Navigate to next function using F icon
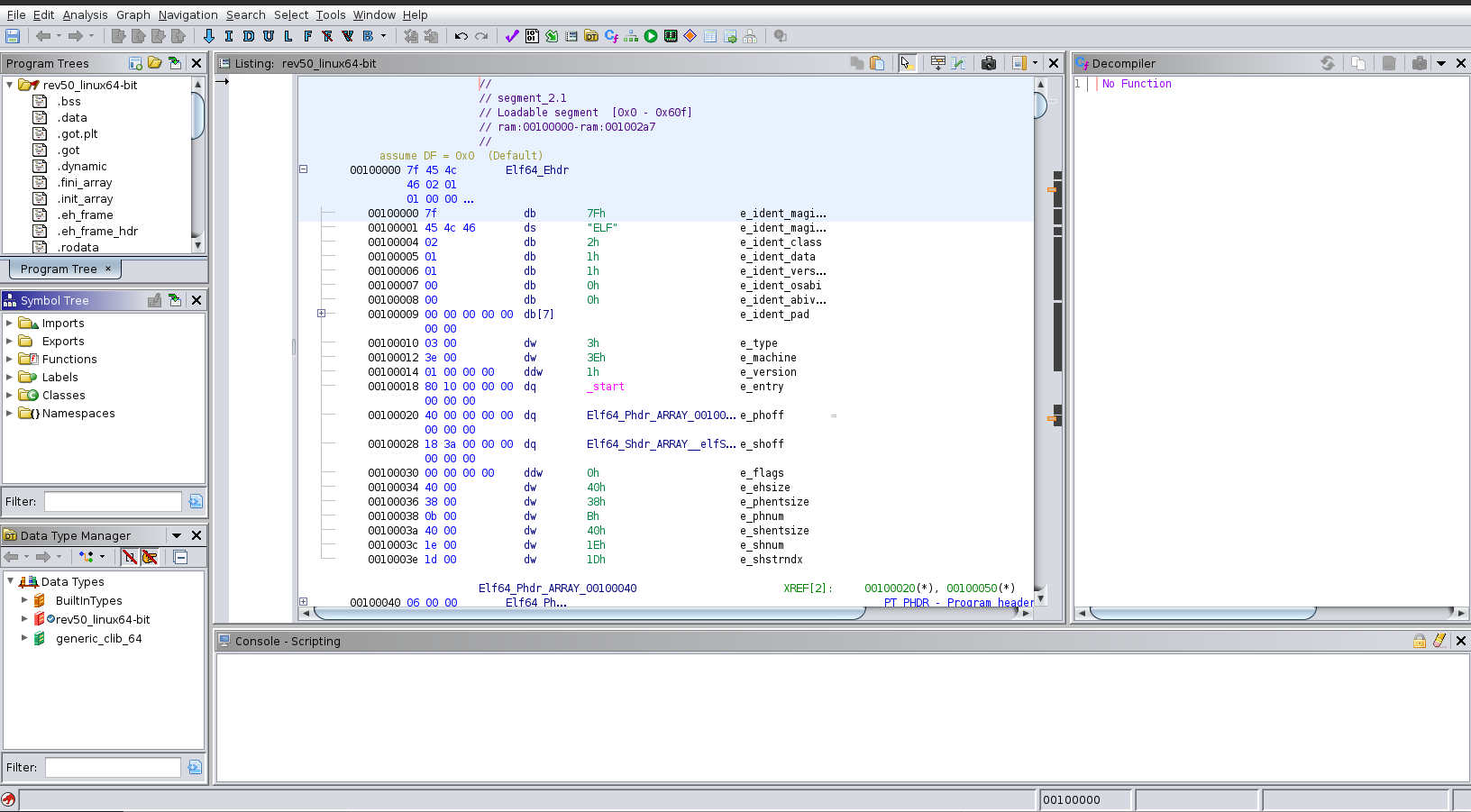 308,36
